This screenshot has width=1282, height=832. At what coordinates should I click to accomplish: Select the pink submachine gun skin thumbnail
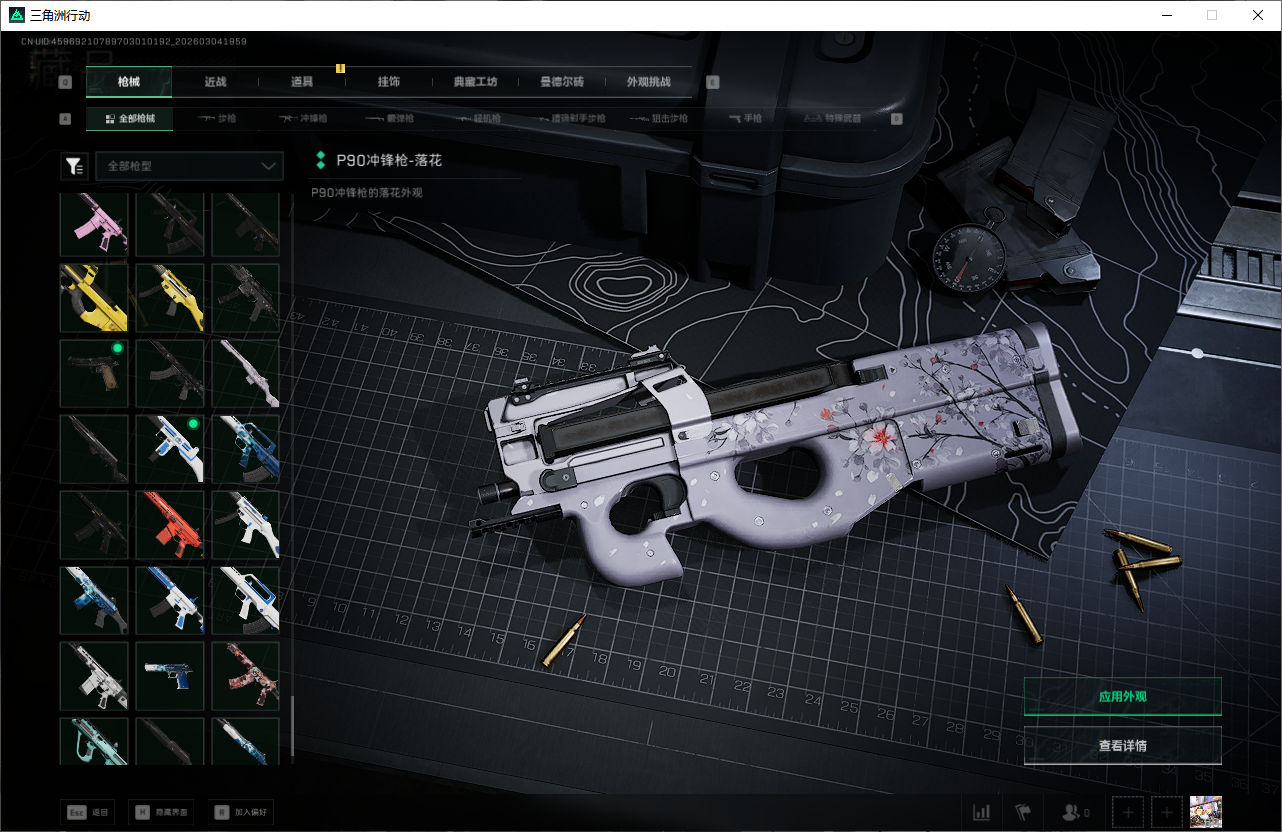(94, 224)
